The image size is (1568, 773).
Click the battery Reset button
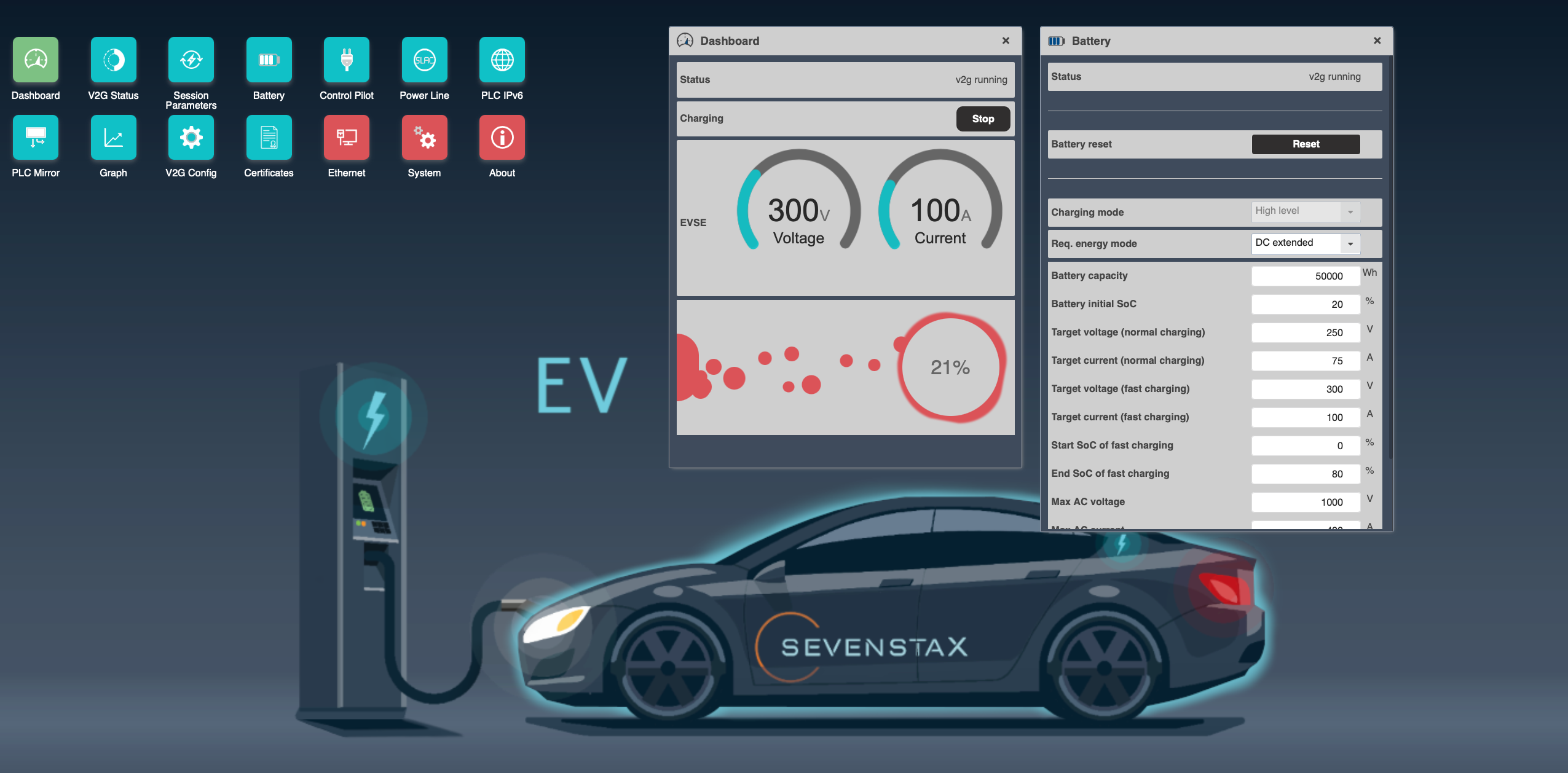pos(1306,144)
